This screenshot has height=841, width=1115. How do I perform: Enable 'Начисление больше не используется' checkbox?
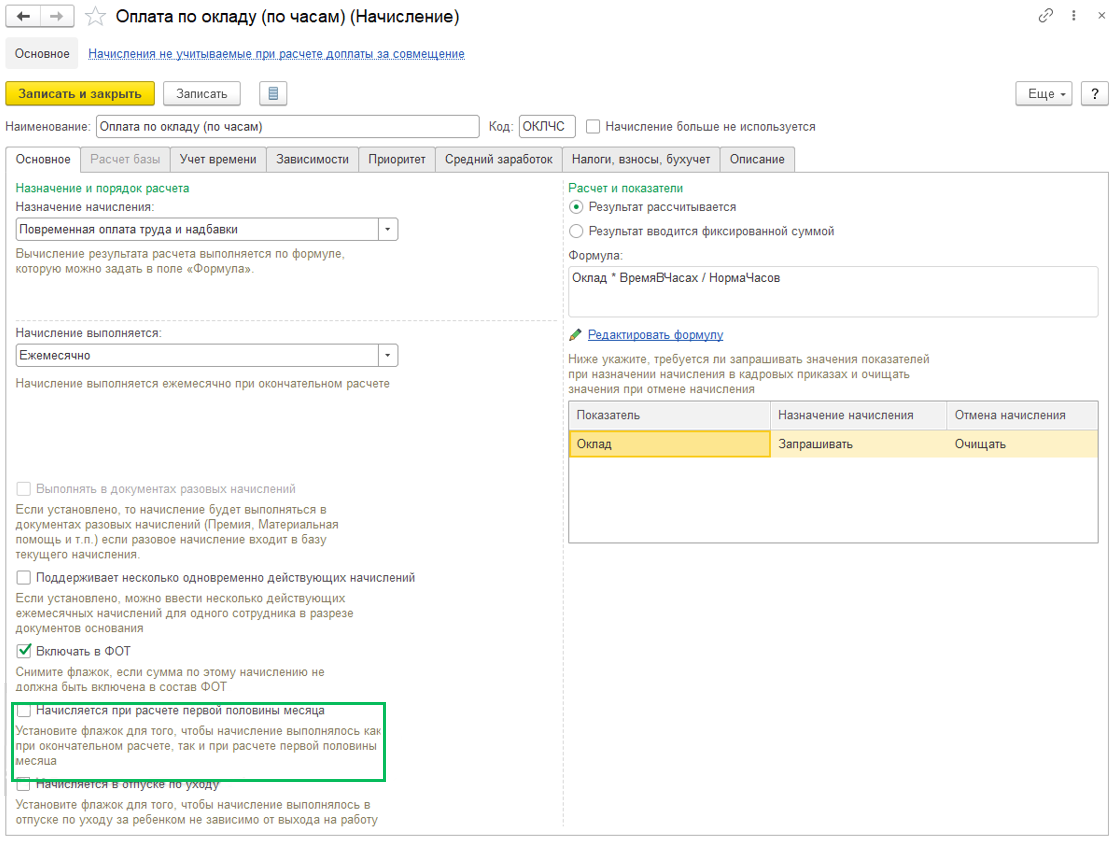click(x=593, y=127)
